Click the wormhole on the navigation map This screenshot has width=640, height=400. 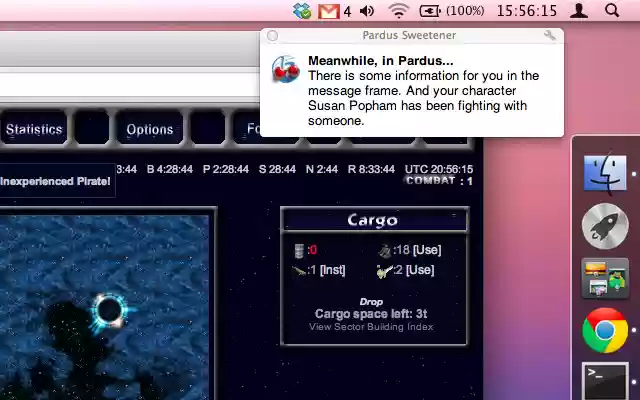pyautogui.click(x=109, y=310)
